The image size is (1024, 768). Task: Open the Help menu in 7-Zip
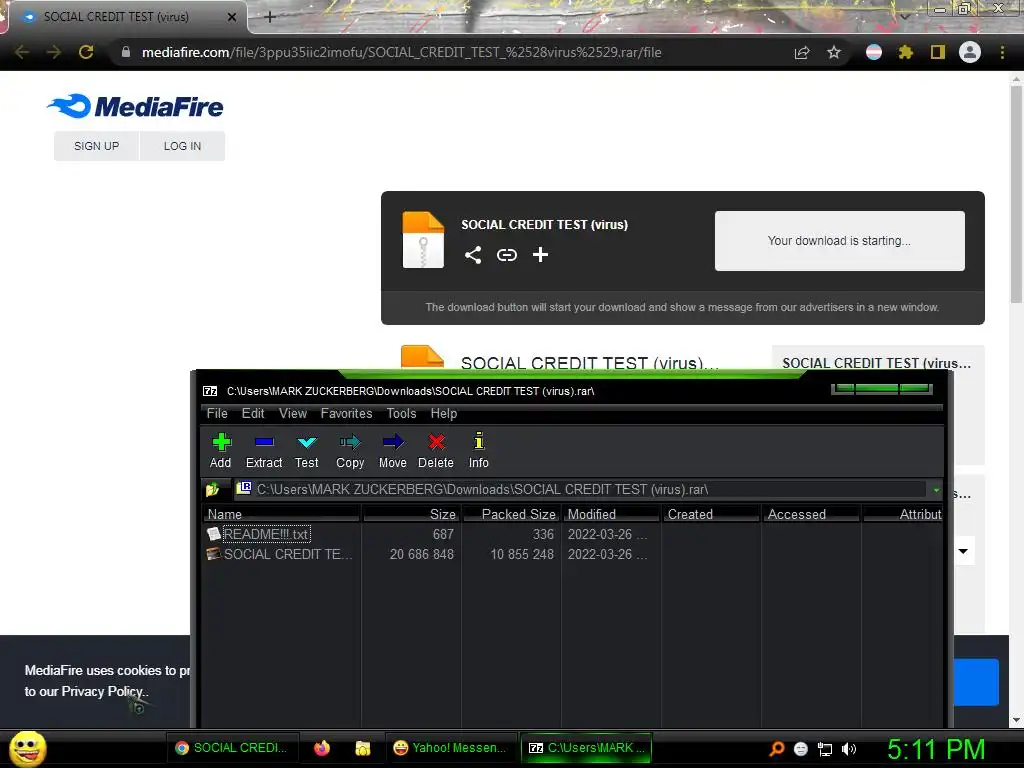point(443,413)
